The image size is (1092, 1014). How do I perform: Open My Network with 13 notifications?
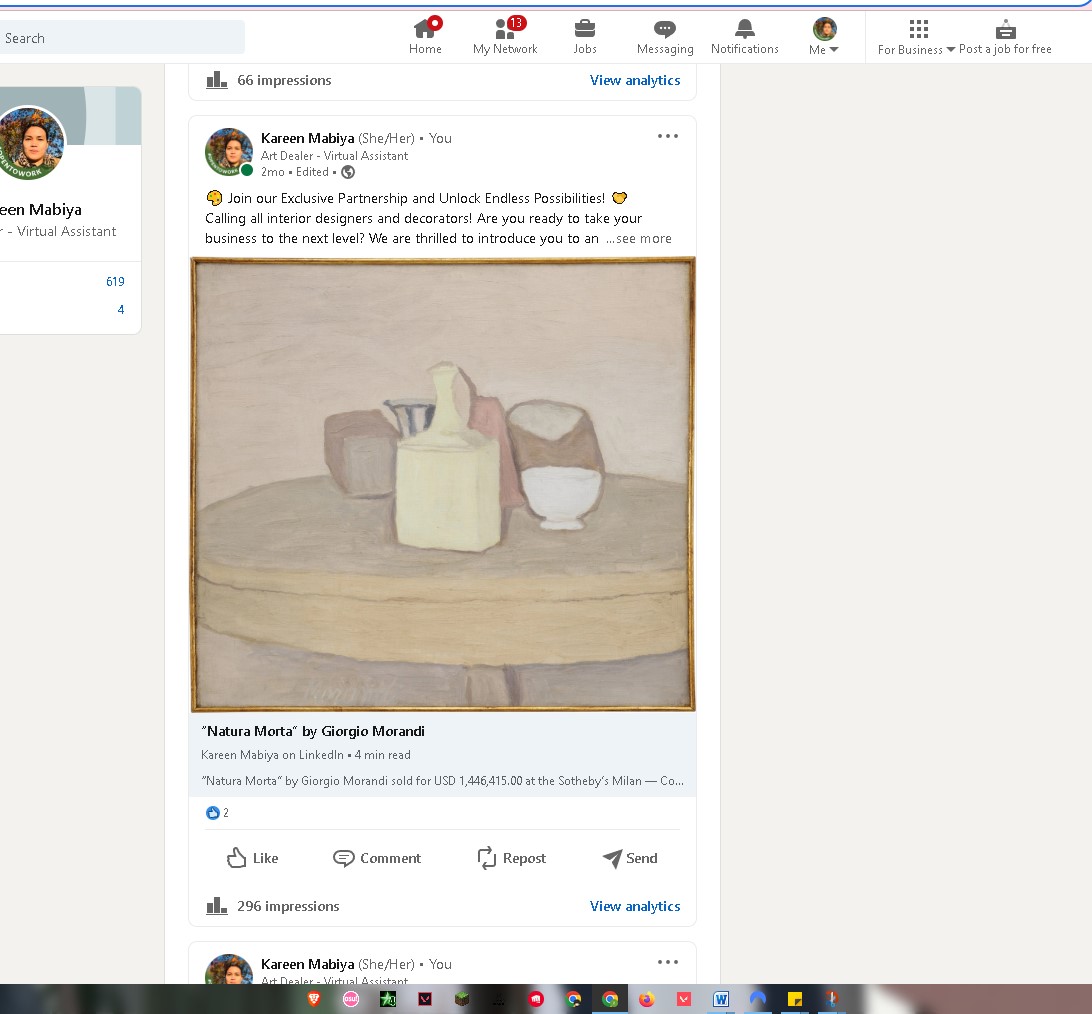505,36
